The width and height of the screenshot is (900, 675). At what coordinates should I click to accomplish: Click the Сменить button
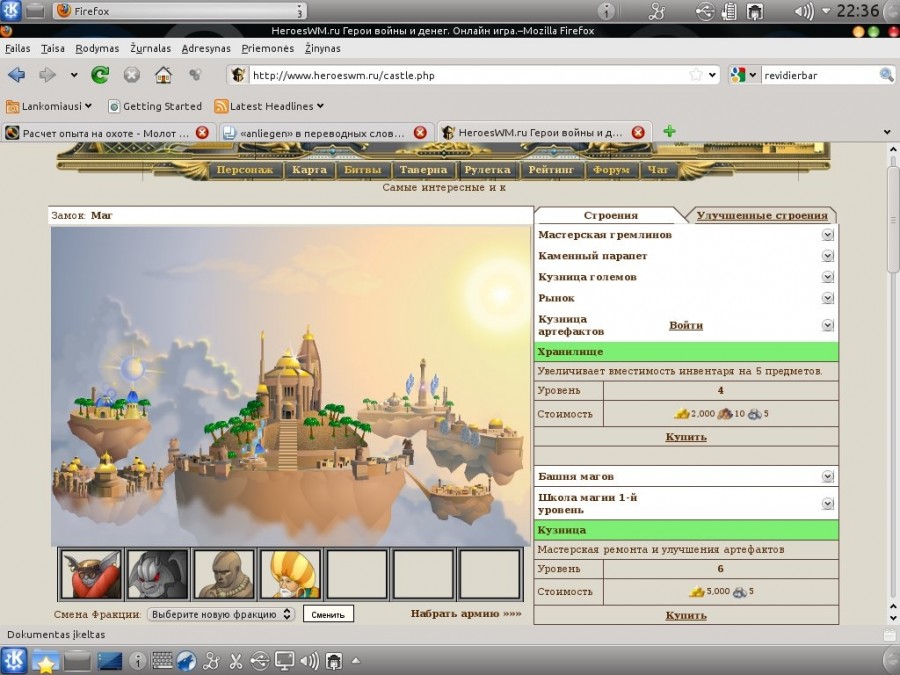tap(328, 614)
